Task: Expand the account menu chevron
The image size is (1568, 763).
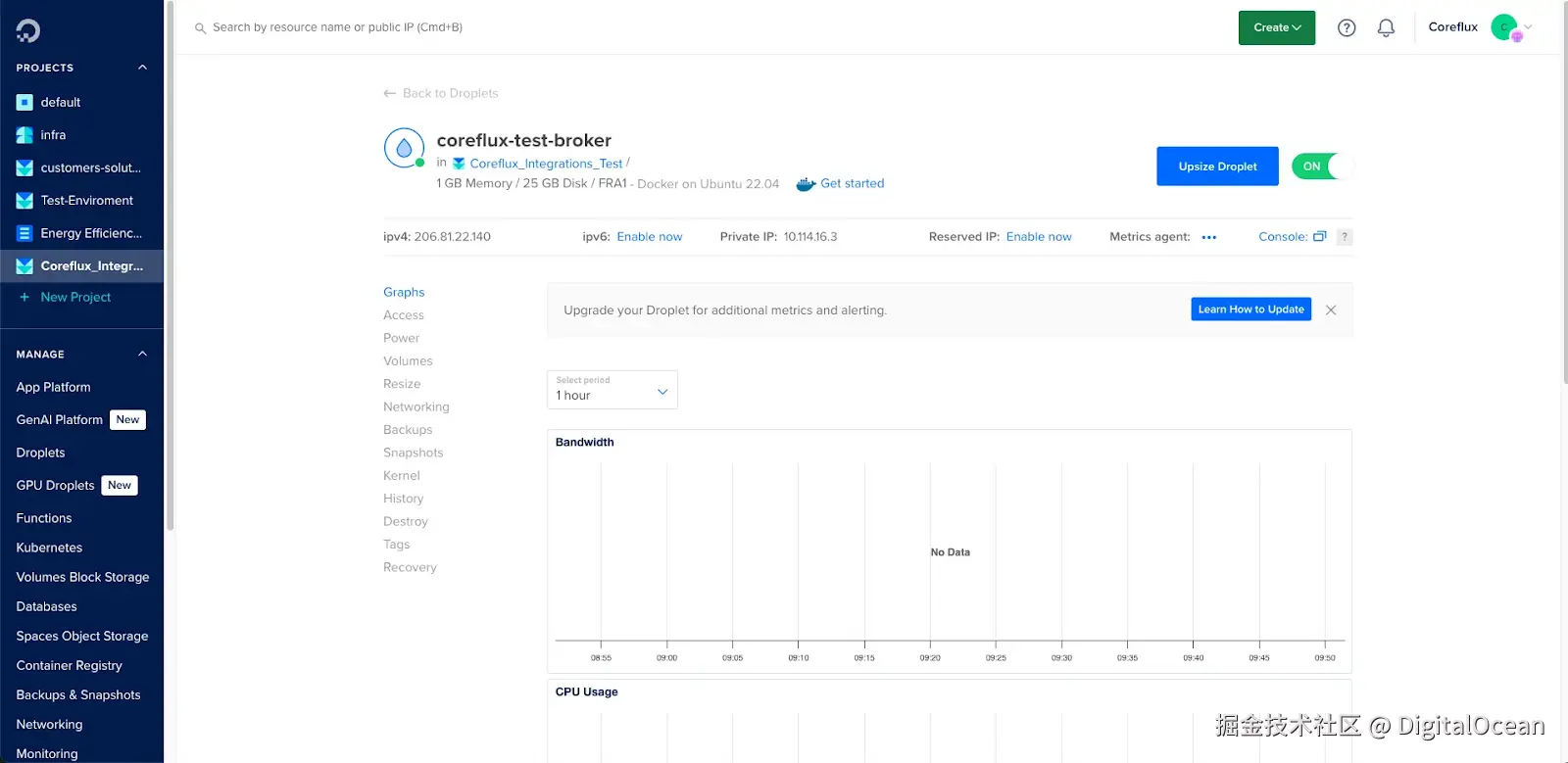Action: (x=1528, y=27)
